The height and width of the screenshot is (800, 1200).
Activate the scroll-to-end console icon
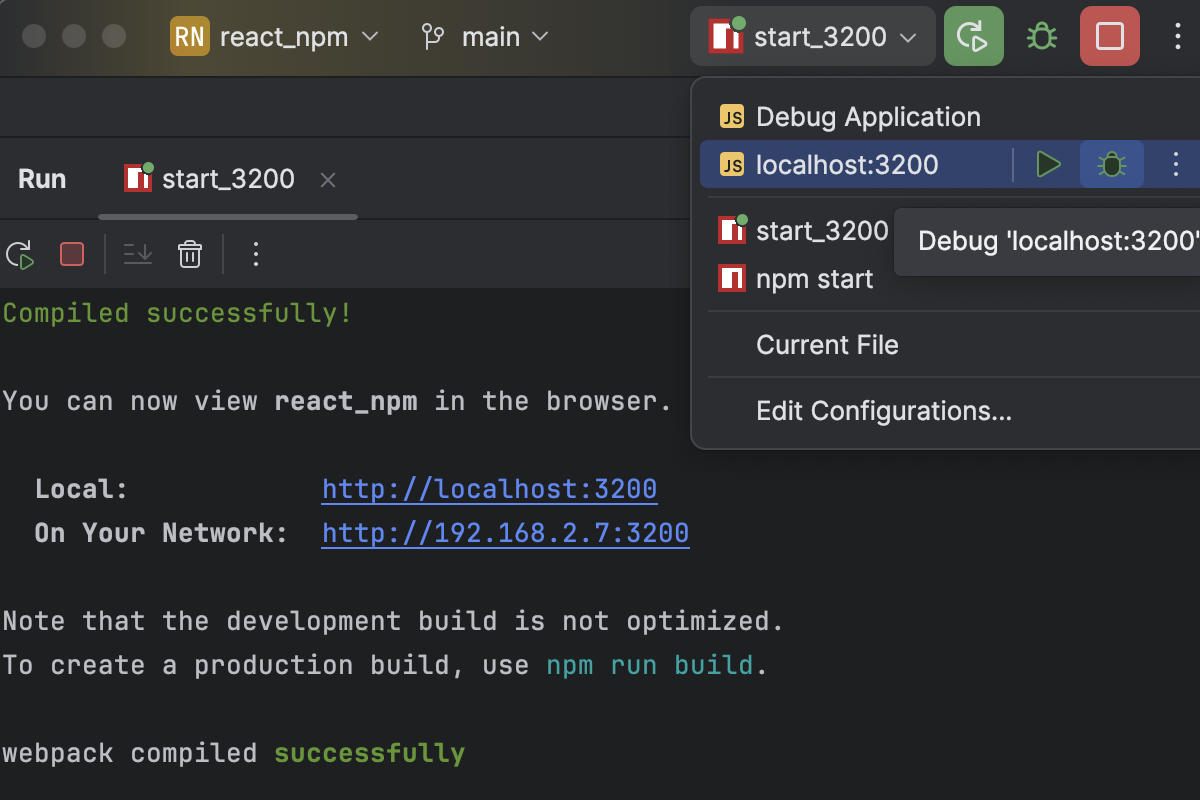point(137,253)
